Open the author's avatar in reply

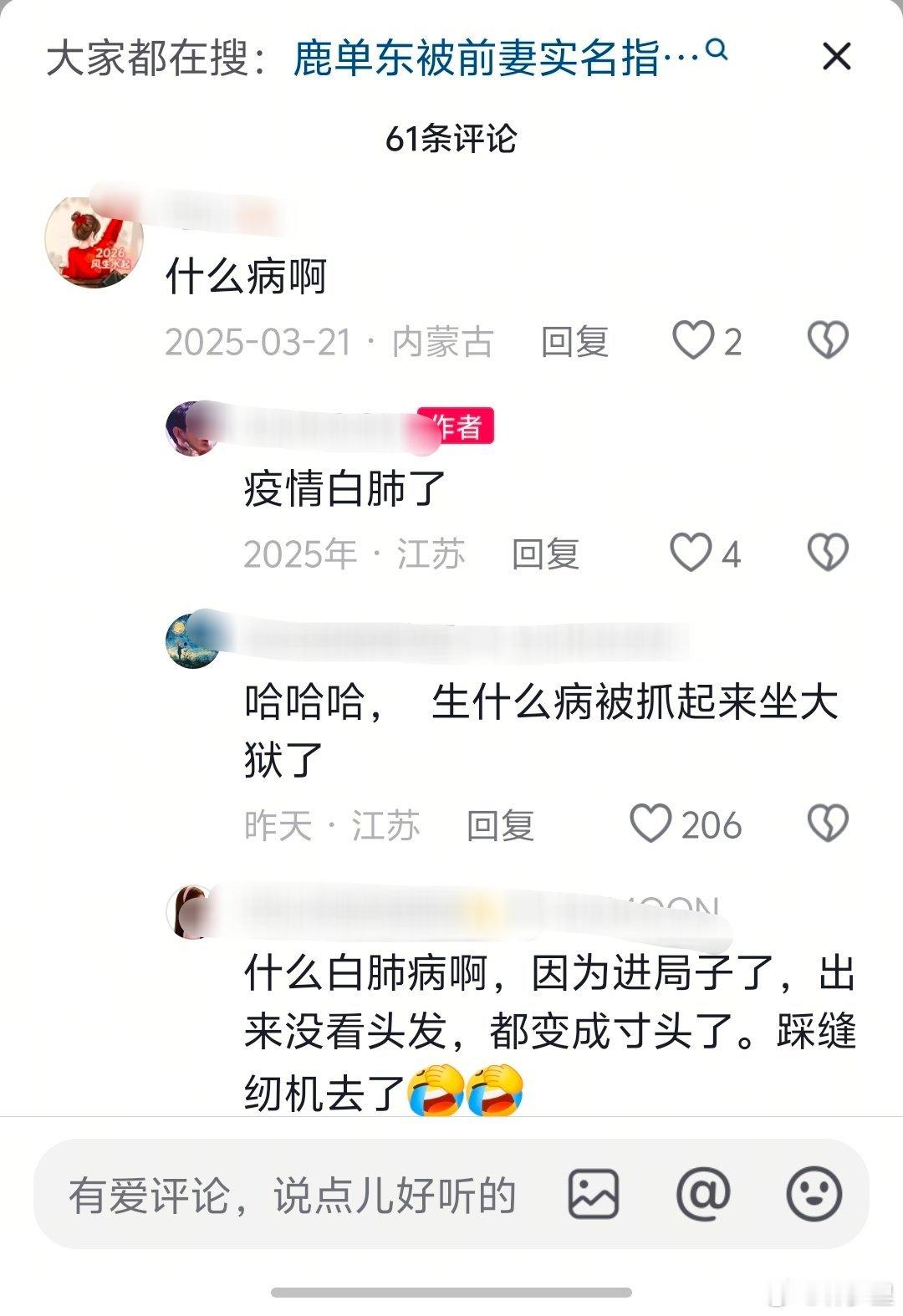point(191,428)
